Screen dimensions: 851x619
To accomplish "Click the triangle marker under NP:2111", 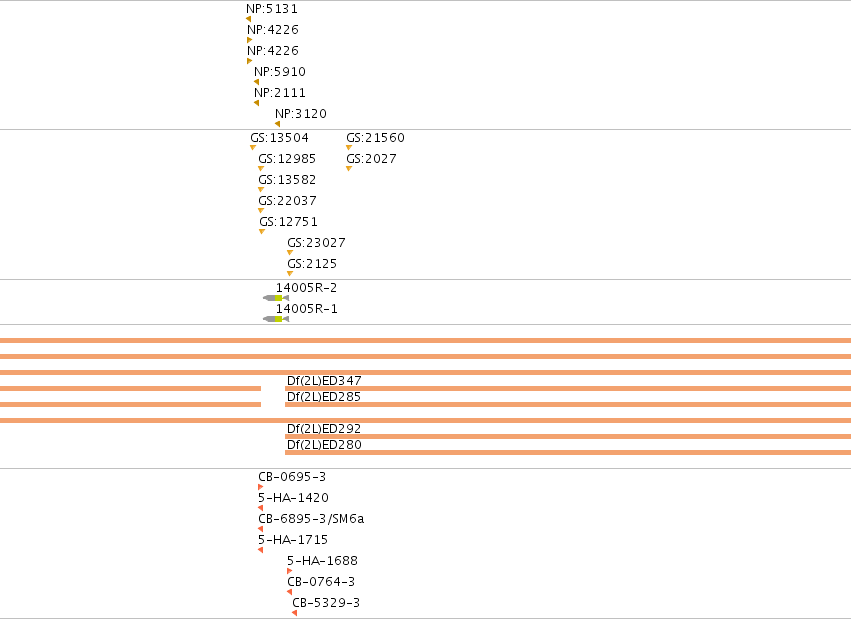I will click(256, 103).
